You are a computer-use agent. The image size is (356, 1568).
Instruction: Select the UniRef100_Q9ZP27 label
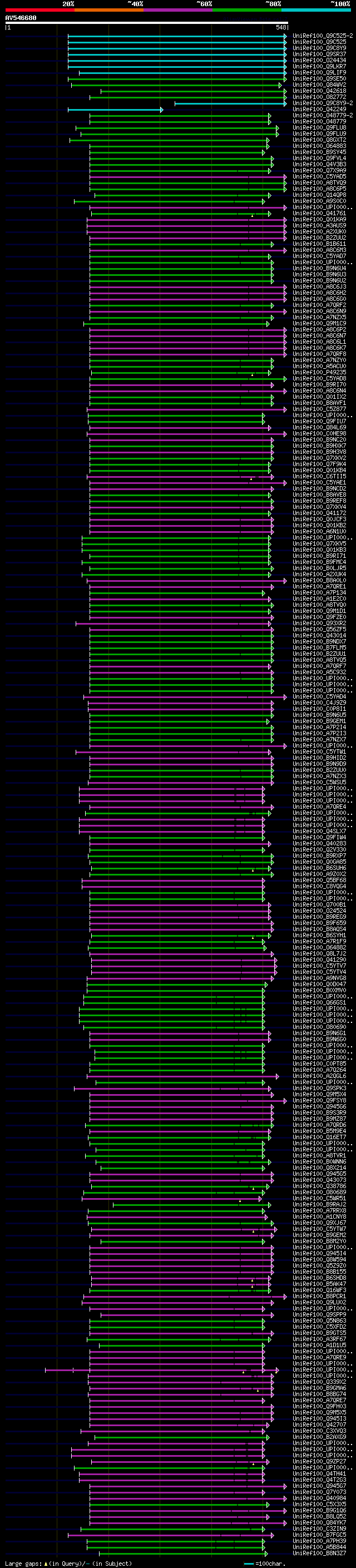tap(319, 1461)
